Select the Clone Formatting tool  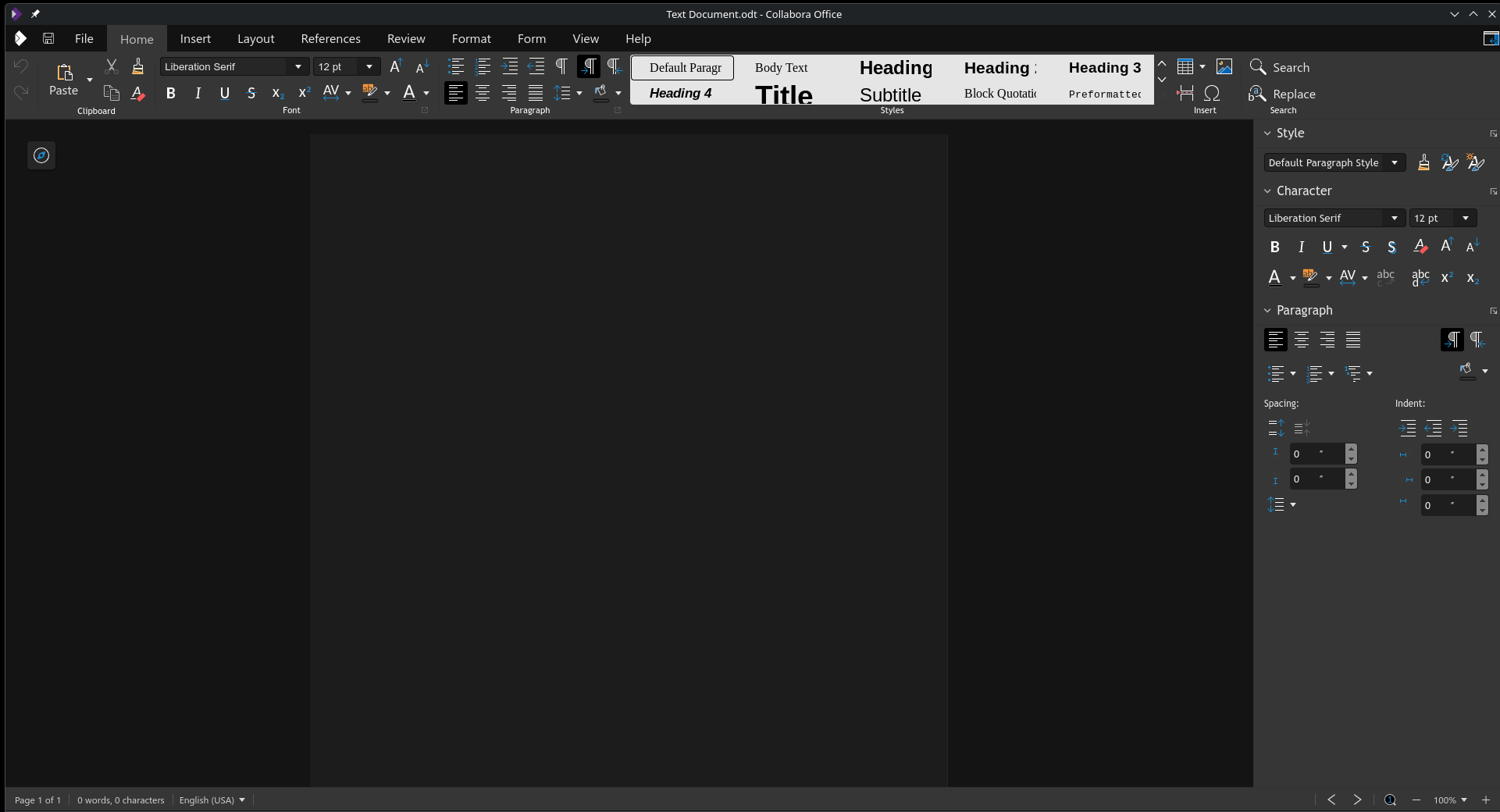(137, 66)
